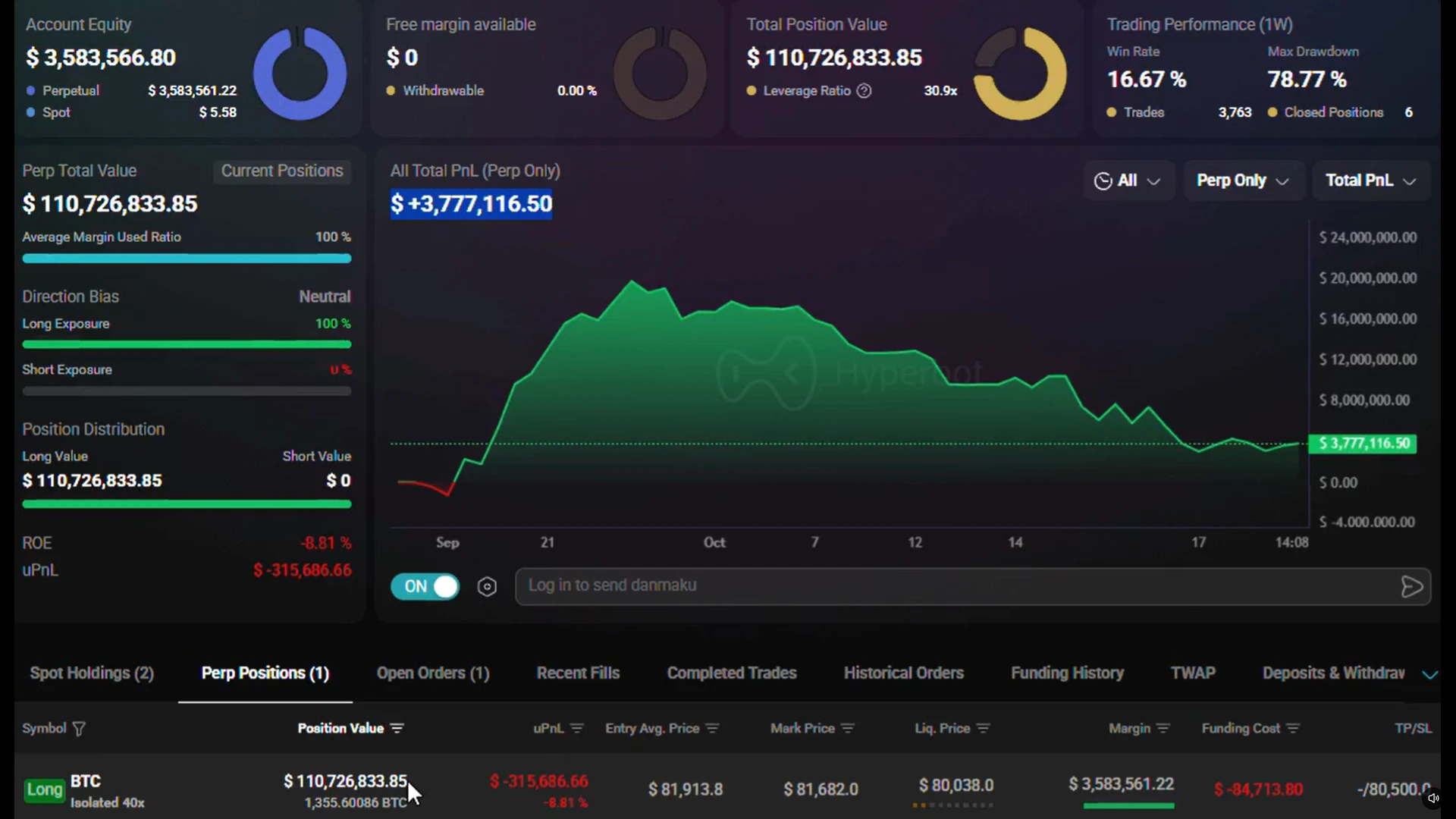
Task: Turn off the danmaku ON toggle
Action: click(x=425, y=587)
